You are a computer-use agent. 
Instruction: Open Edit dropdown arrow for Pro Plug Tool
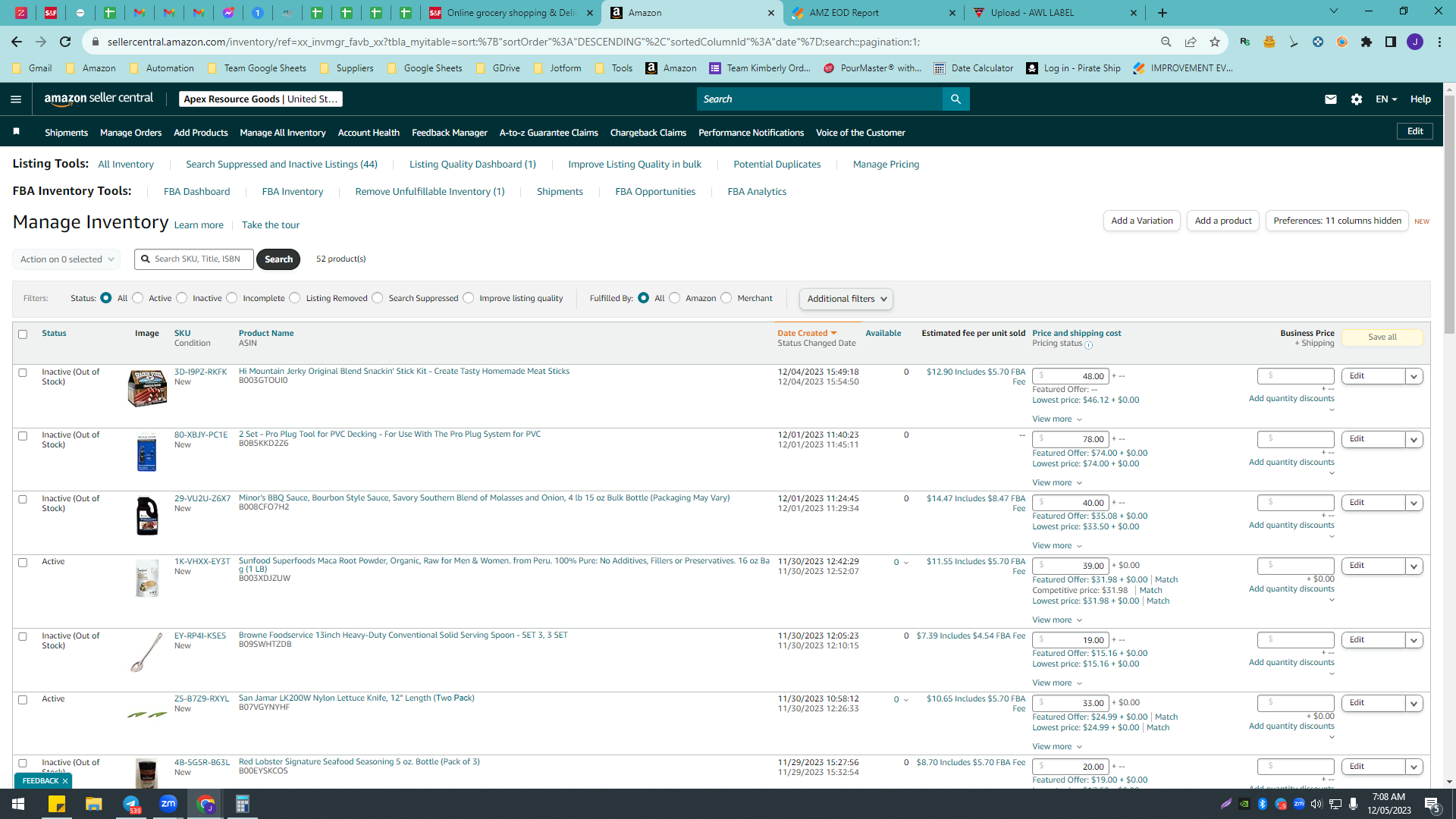coord(1414,440)
